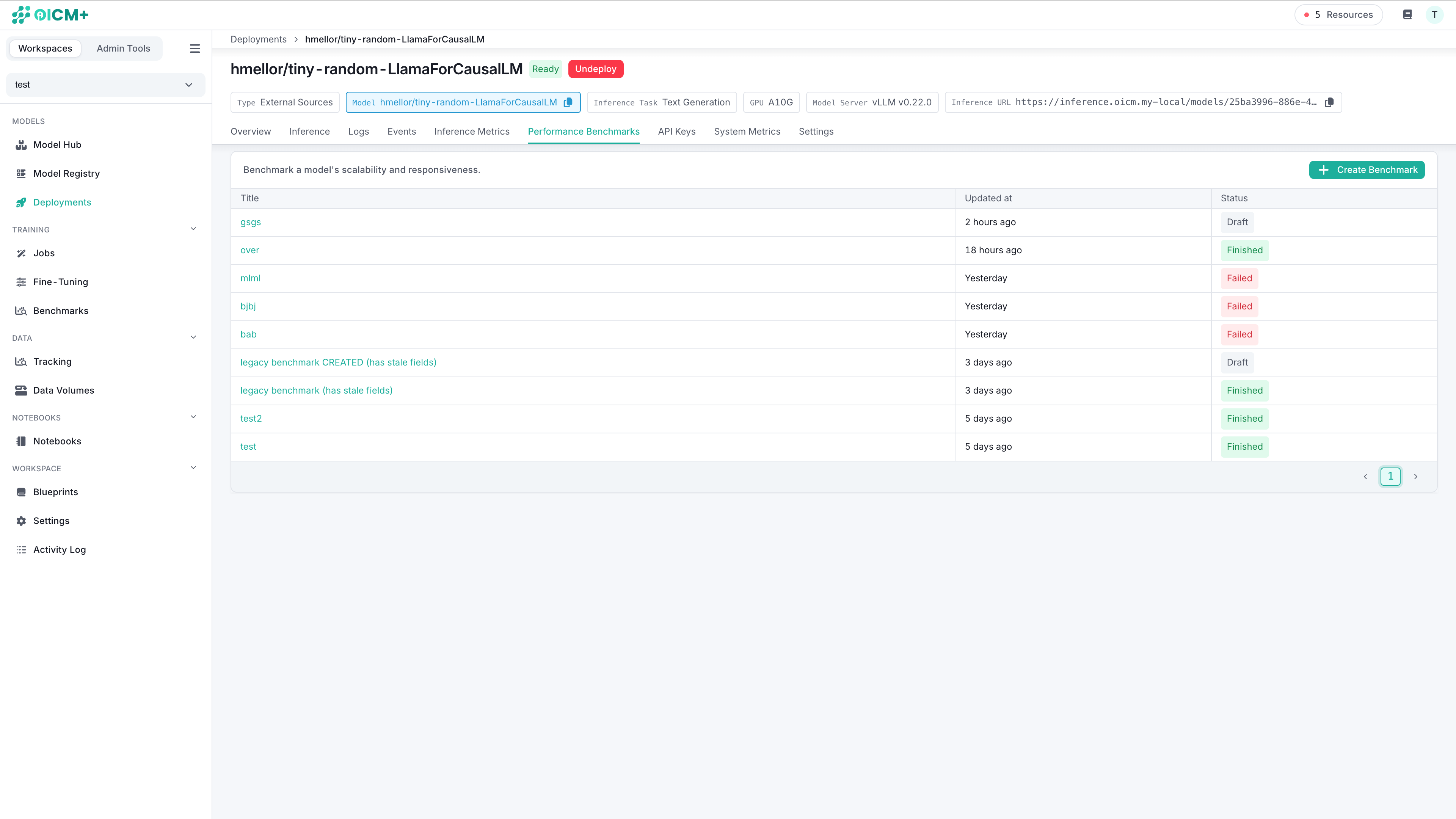
Task: Collapse the WORKSPACE section
Action: 193,468
